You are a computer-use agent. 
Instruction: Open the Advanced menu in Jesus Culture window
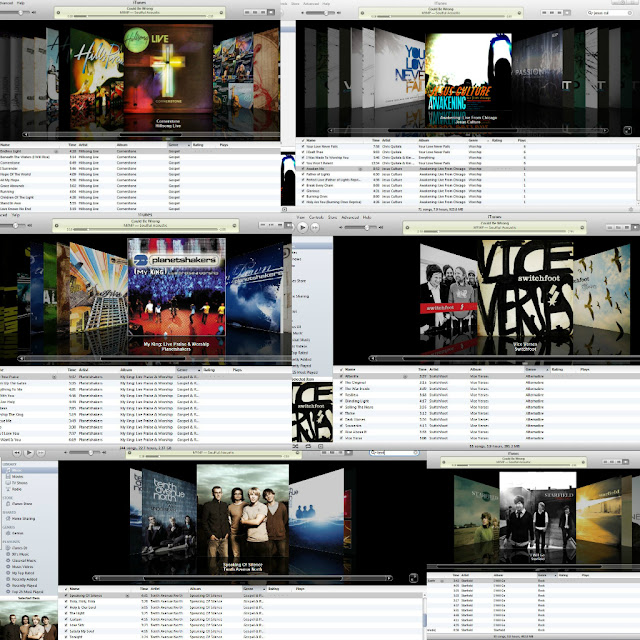(x=311, y=4)
